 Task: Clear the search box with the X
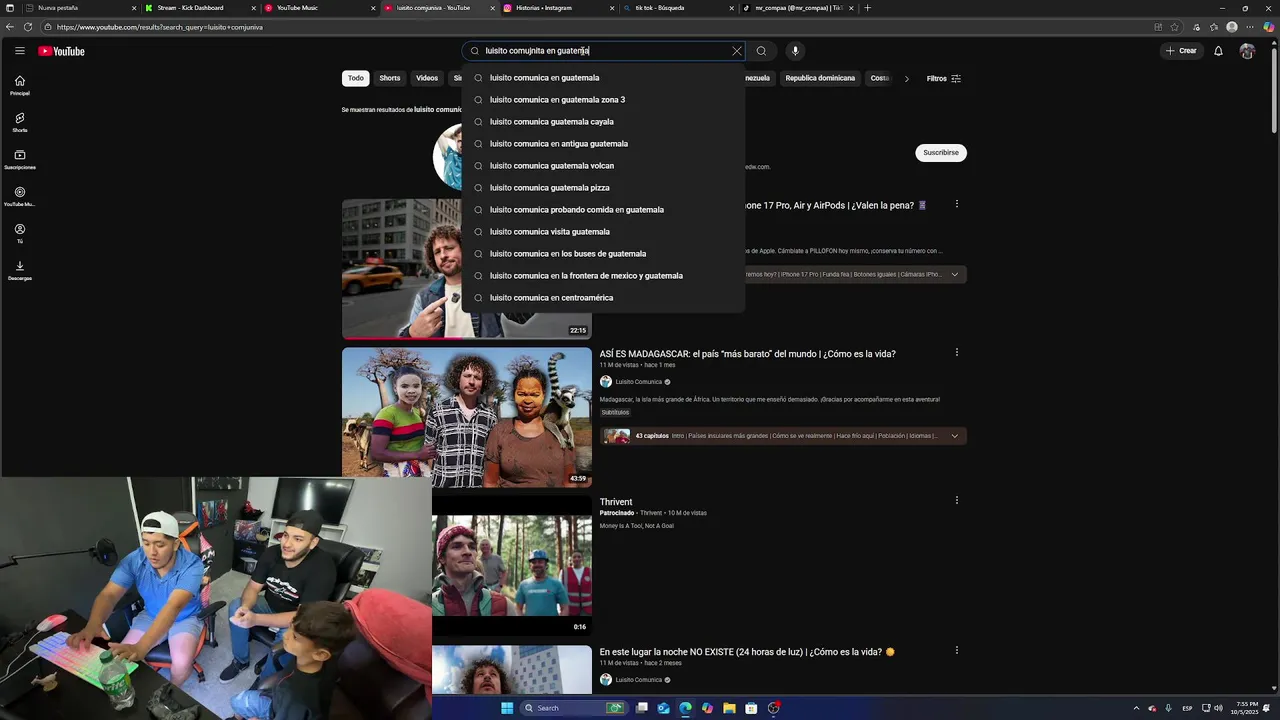coord(737,51)
